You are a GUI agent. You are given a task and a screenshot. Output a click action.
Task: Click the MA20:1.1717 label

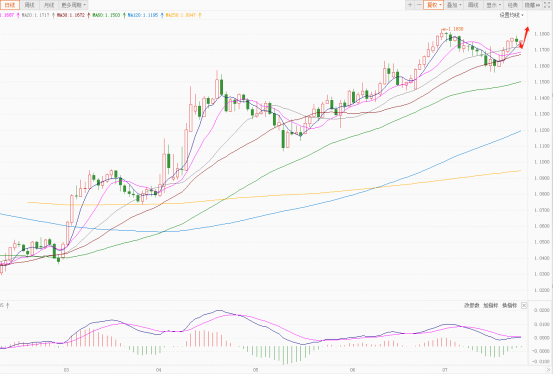(x=36, y=16)
